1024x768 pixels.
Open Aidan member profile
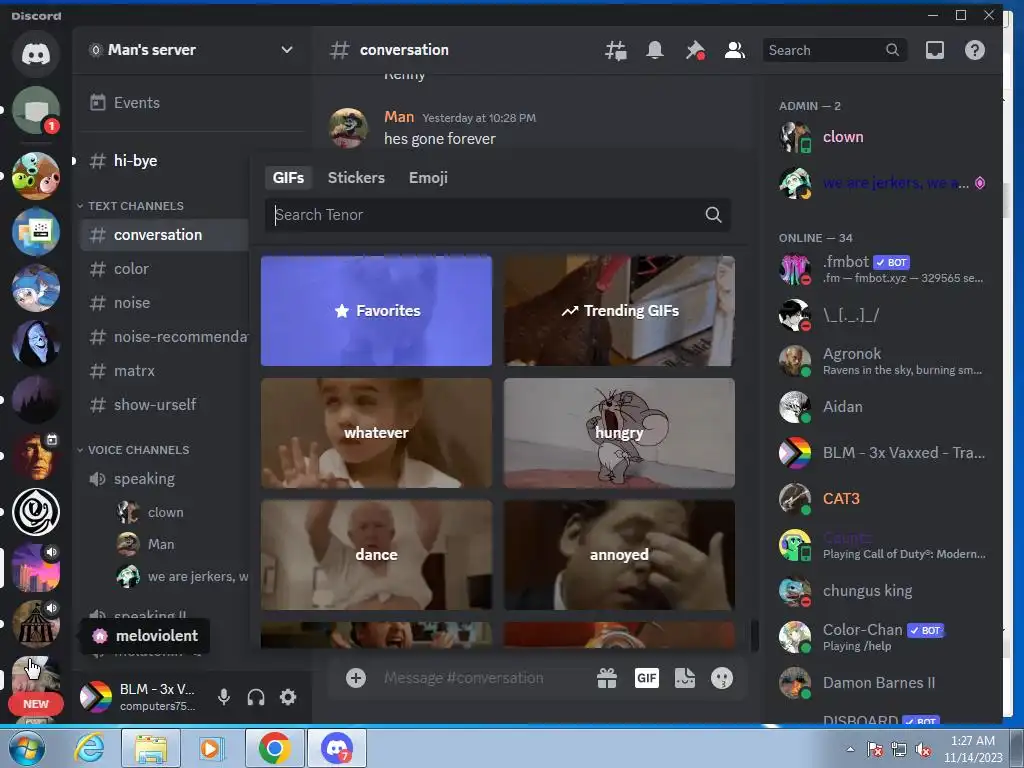[x=883, y=407]
